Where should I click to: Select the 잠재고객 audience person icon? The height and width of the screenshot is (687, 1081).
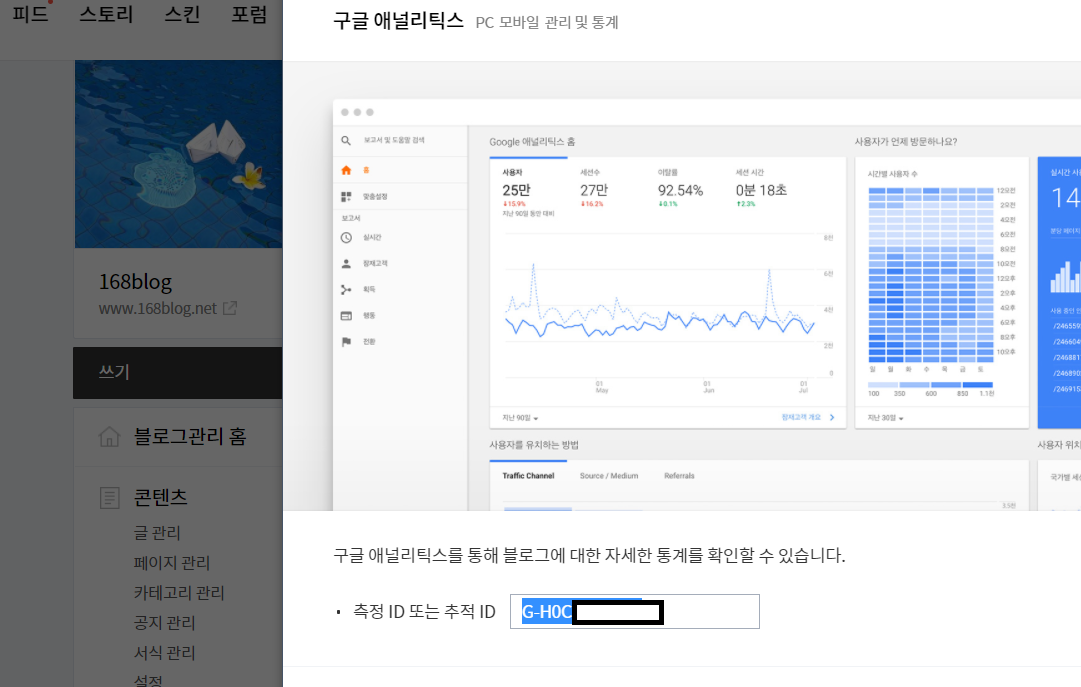pyautogui.click(x=345, y=264)
